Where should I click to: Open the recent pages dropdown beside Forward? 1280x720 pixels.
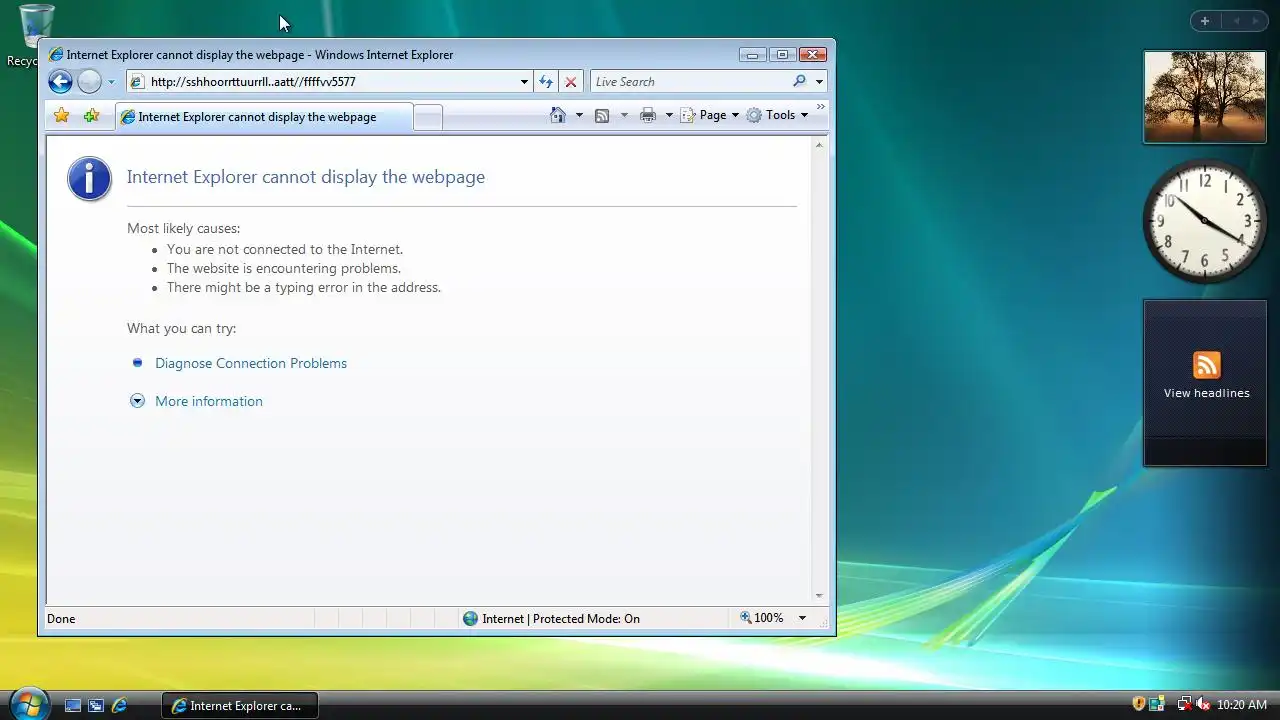click(111, 82)
